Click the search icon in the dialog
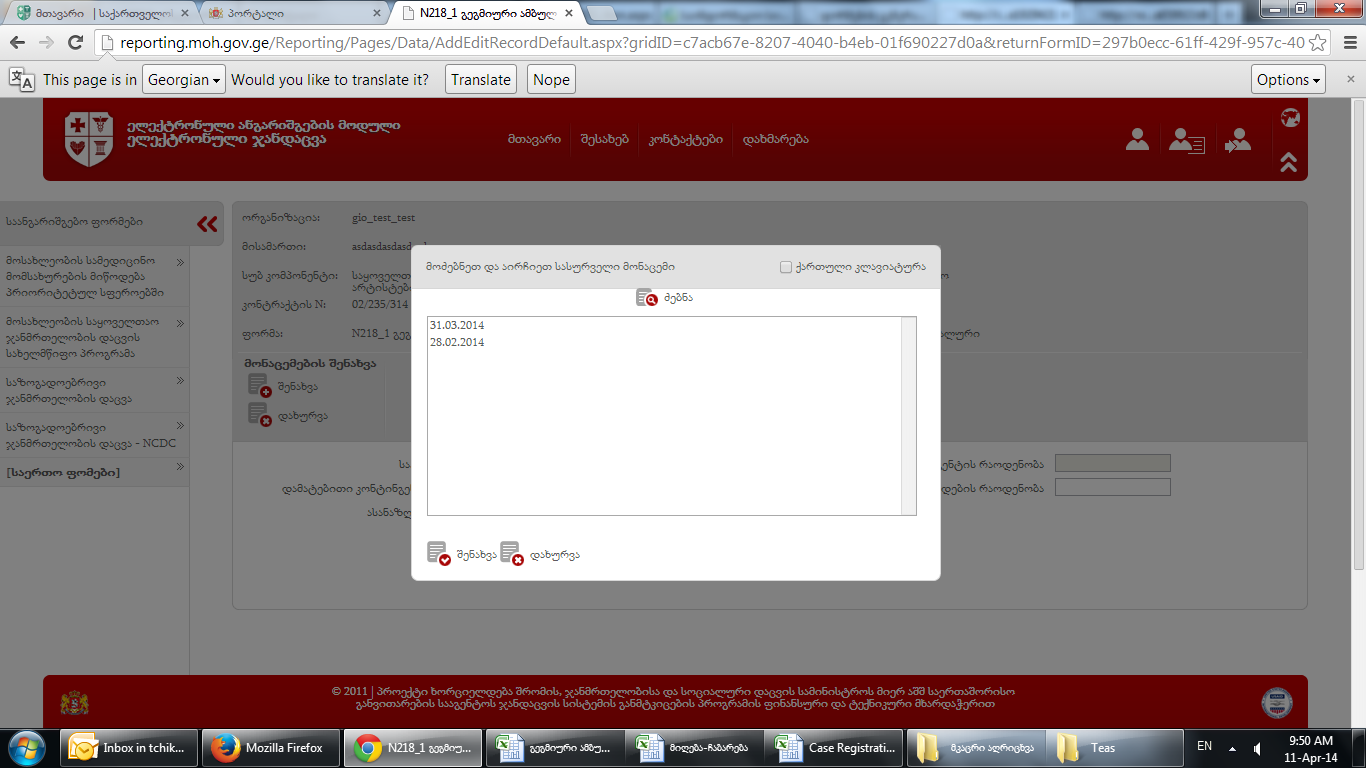Image resolution: width=1366 pixels, height=768 pixels. pos(646,298)
